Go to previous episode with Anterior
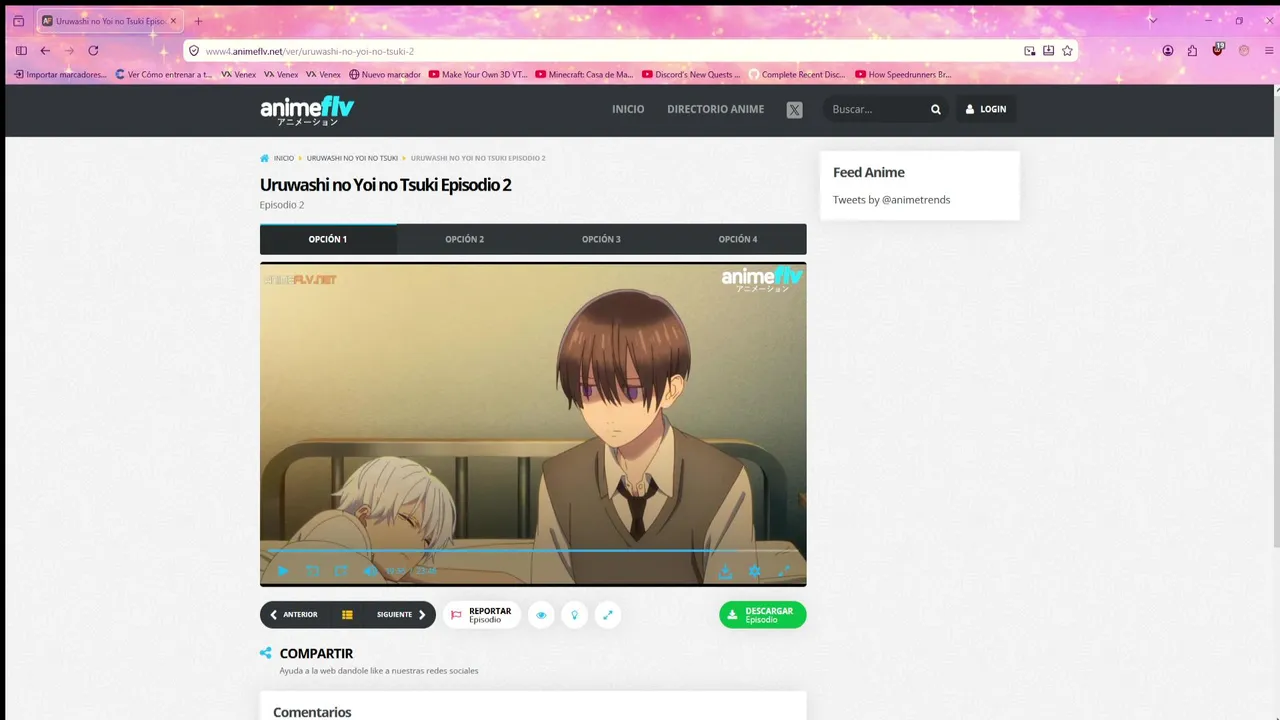This screenshot has height=720, width=1280. point(294,615)
